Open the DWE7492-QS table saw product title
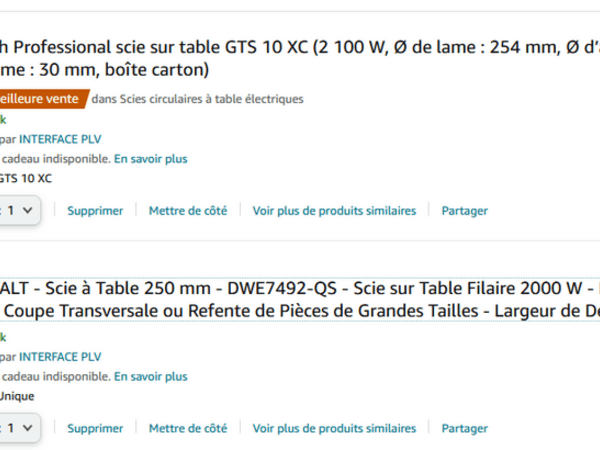 [300, 299]
